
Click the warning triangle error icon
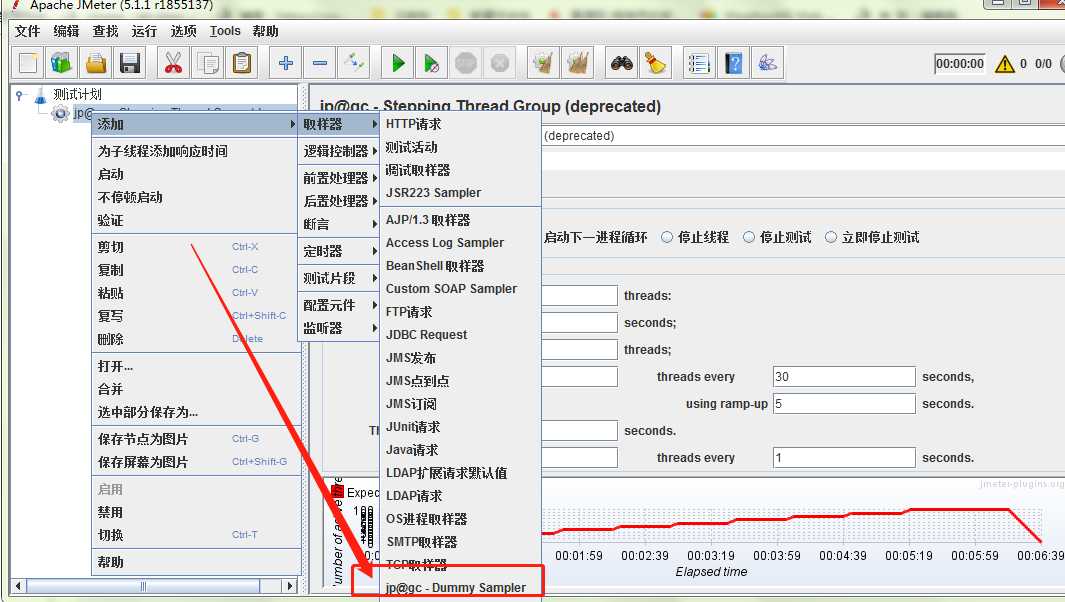point(1005,64)
